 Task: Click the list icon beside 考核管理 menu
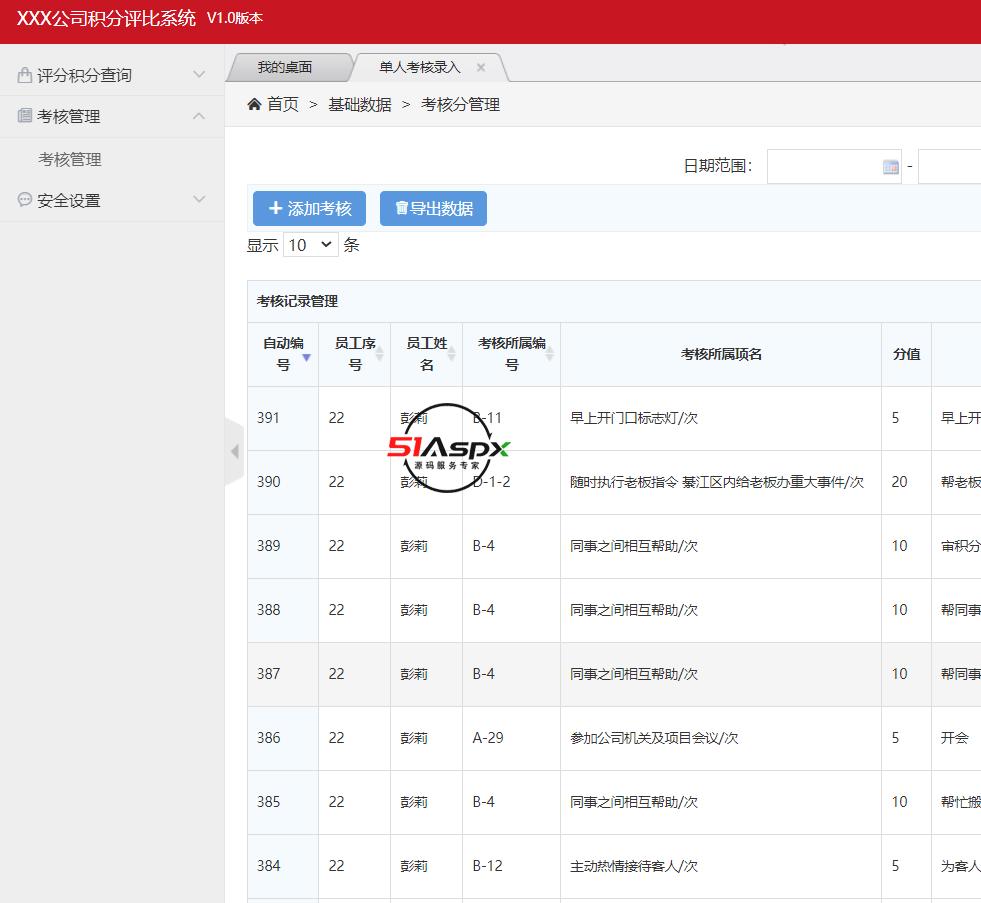point(24,116)
